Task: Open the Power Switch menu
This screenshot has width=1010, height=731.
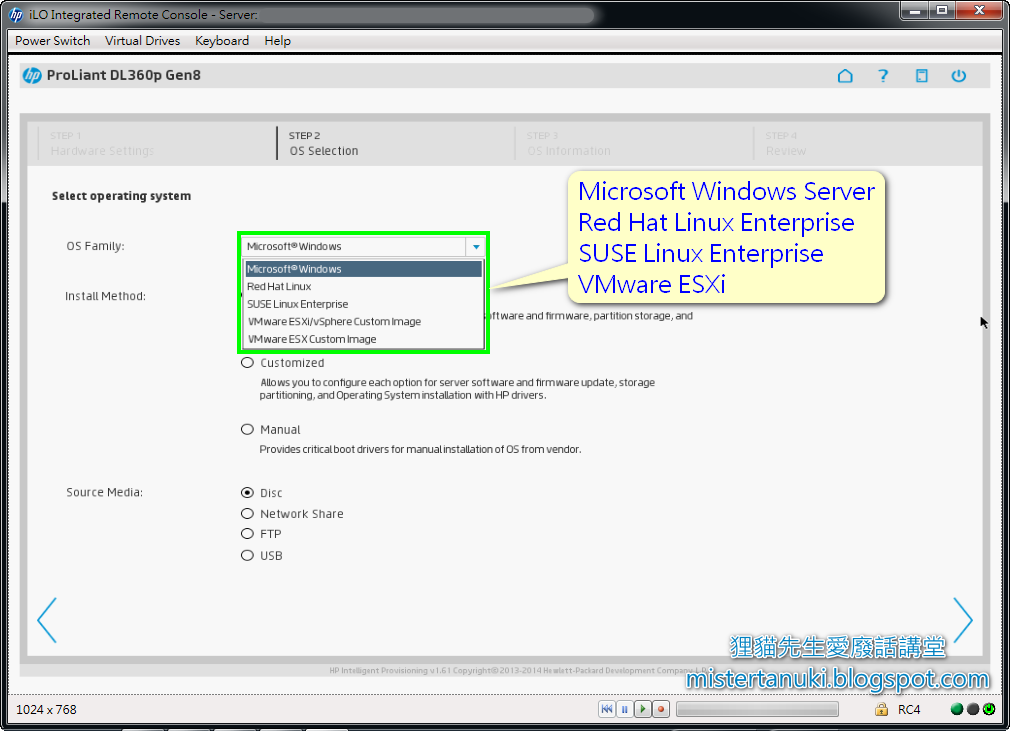Action: pos(52,41)
